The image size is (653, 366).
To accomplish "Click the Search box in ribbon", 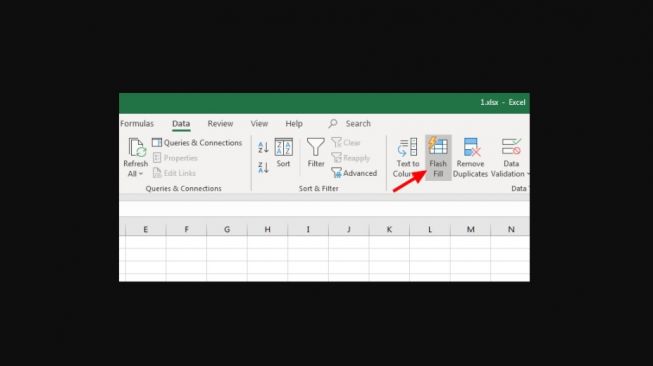I will (350, 124).
